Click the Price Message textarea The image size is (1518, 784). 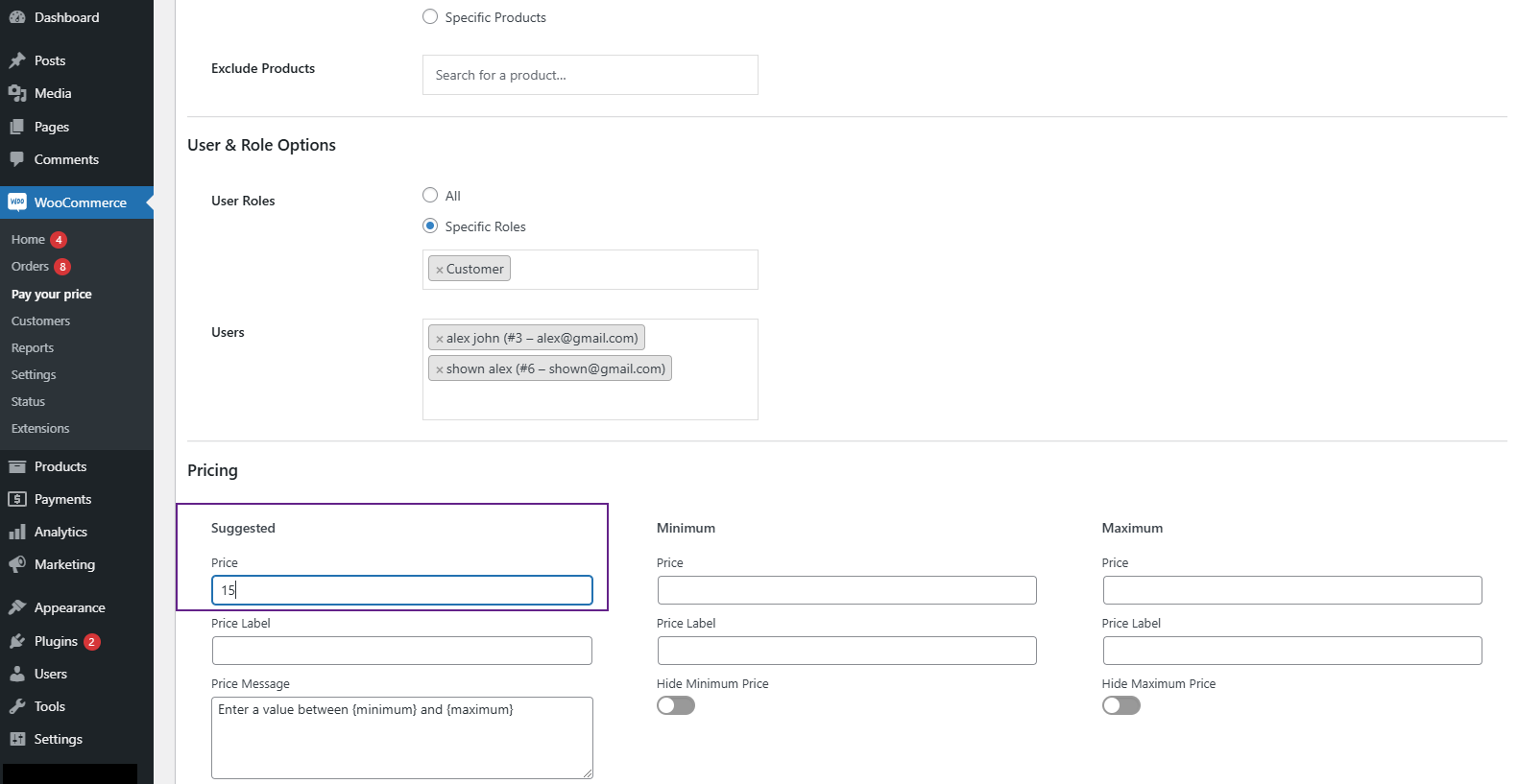pos(402,738)
